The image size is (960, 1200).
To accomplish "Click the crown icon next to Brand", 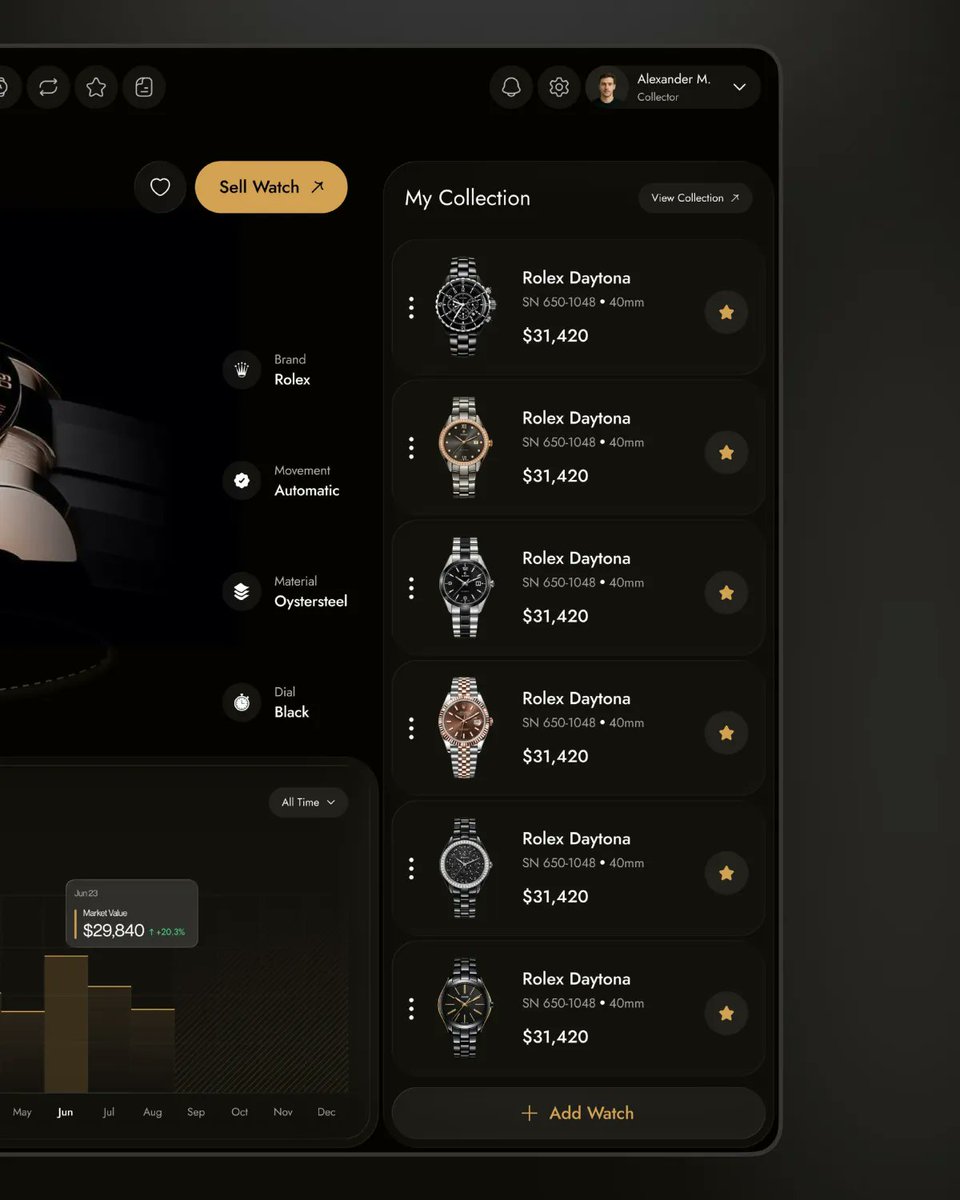I will click(241, 369).
